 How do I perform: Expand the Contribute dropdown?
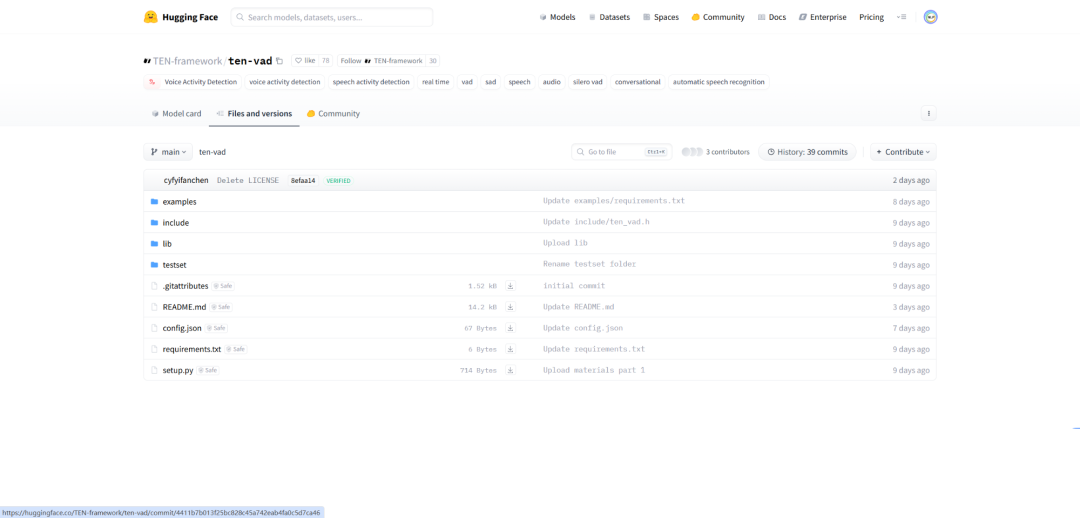(903, 152)
